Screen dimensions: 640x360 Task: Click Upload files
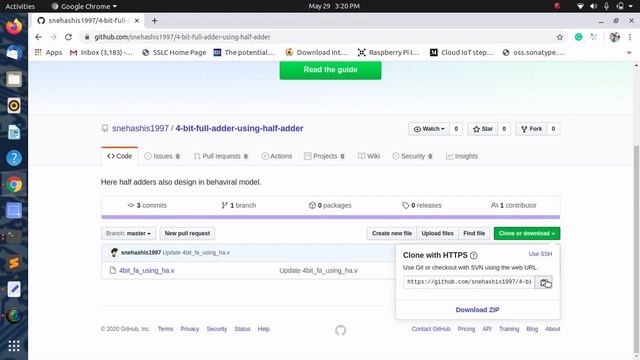click(438, 233)
